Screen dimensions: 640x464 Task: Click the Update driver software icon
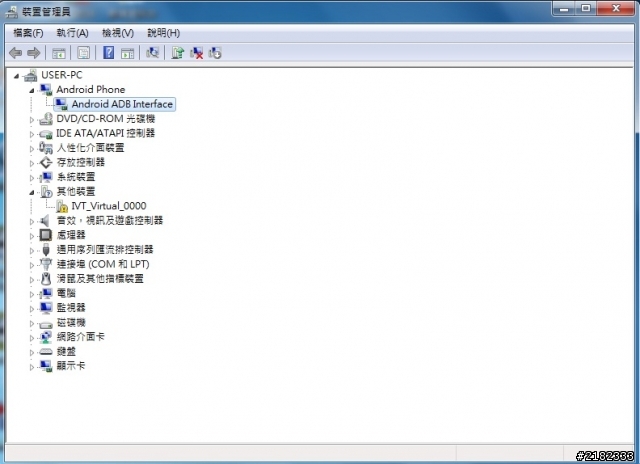click(x=178, y=53)
